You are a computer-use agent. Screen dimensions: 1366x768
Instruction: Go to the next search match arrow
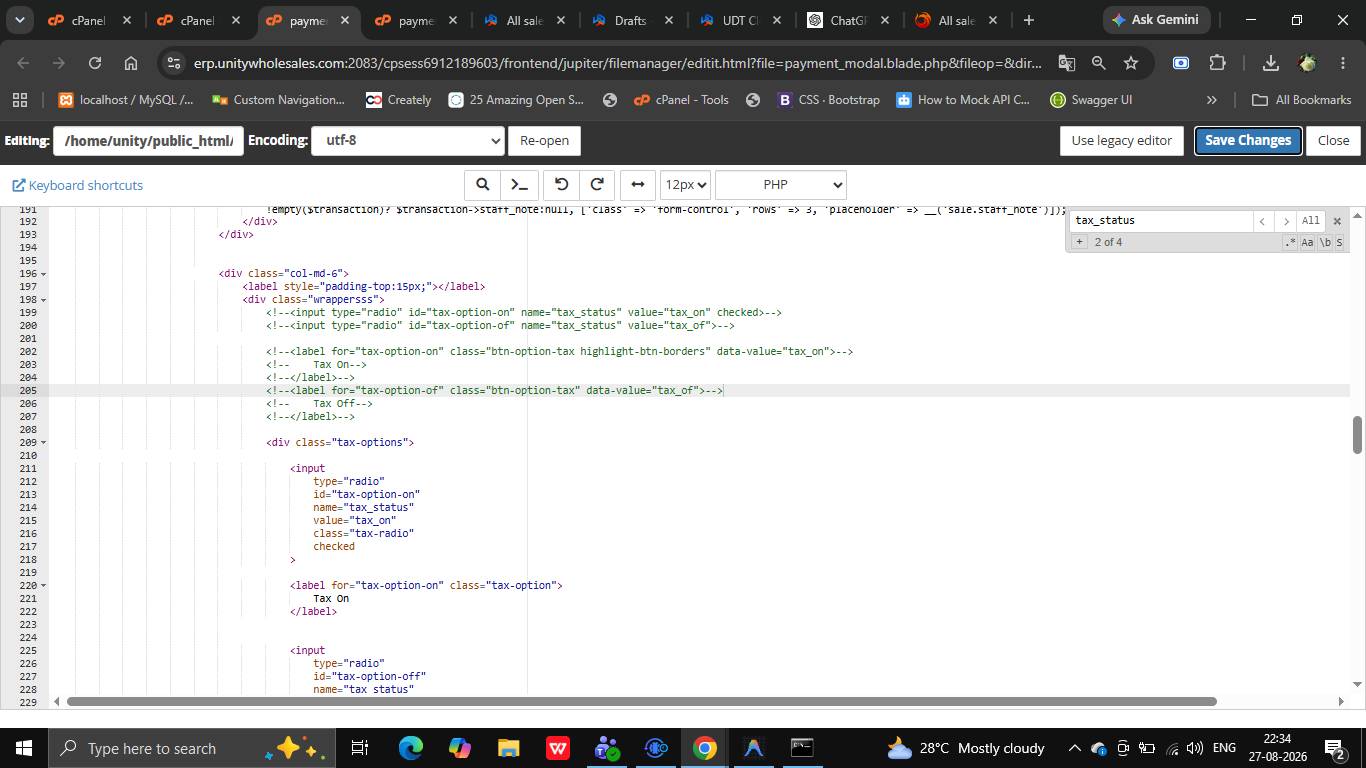pos(1286,221)
